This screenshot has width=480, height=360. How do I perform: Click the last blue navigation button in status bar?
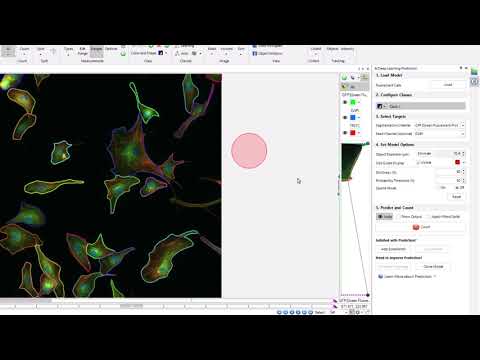tap(311, 312)
